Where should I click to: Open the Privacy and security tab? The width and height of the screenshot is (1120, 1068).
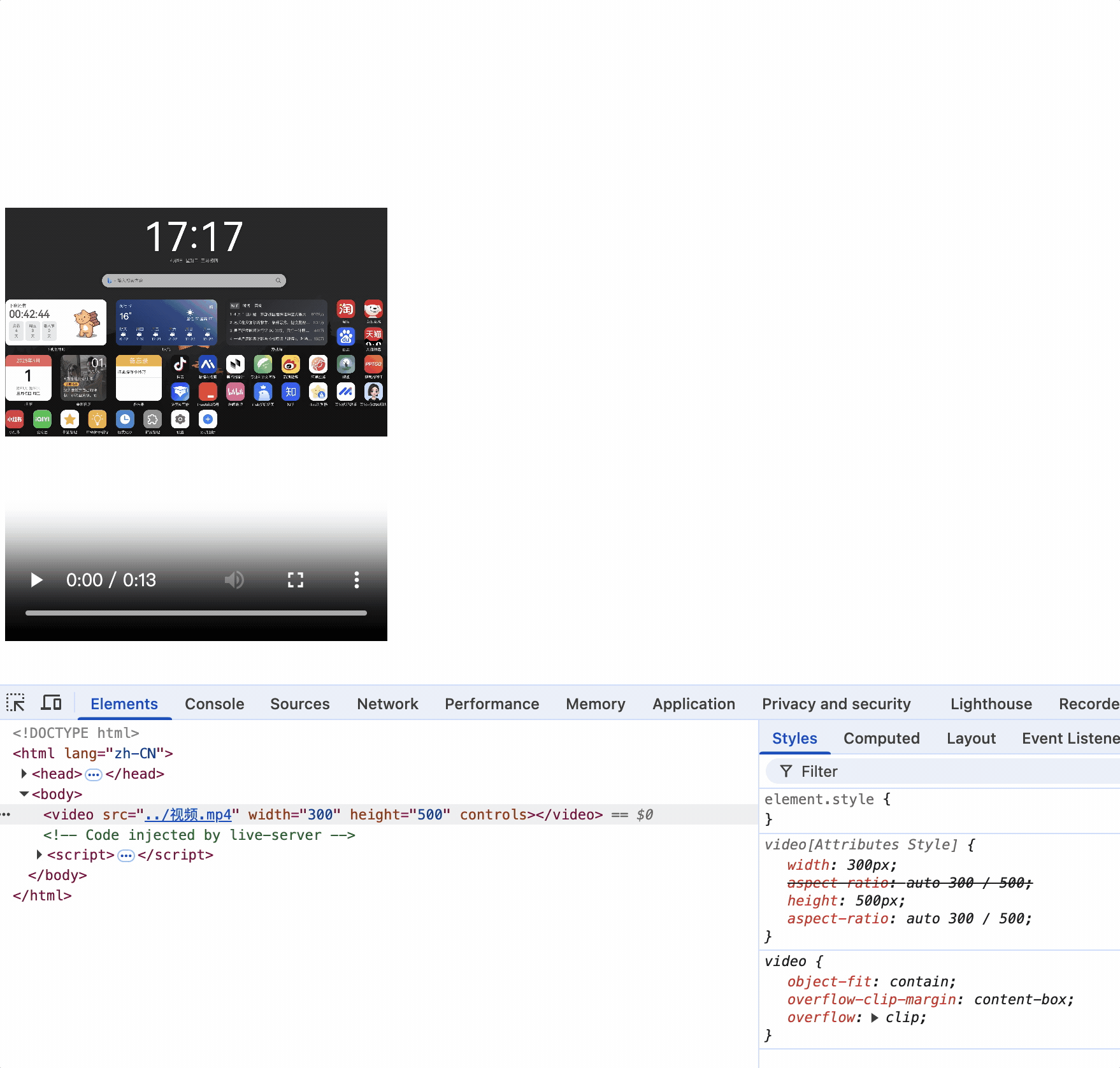coord(836,704)
